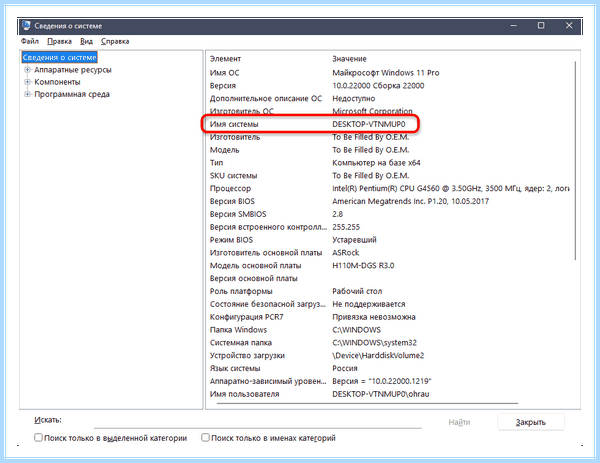This screenshot has width=600, height=463.
Task: Click the Элемент column header
Action: [x=225, y=59]
